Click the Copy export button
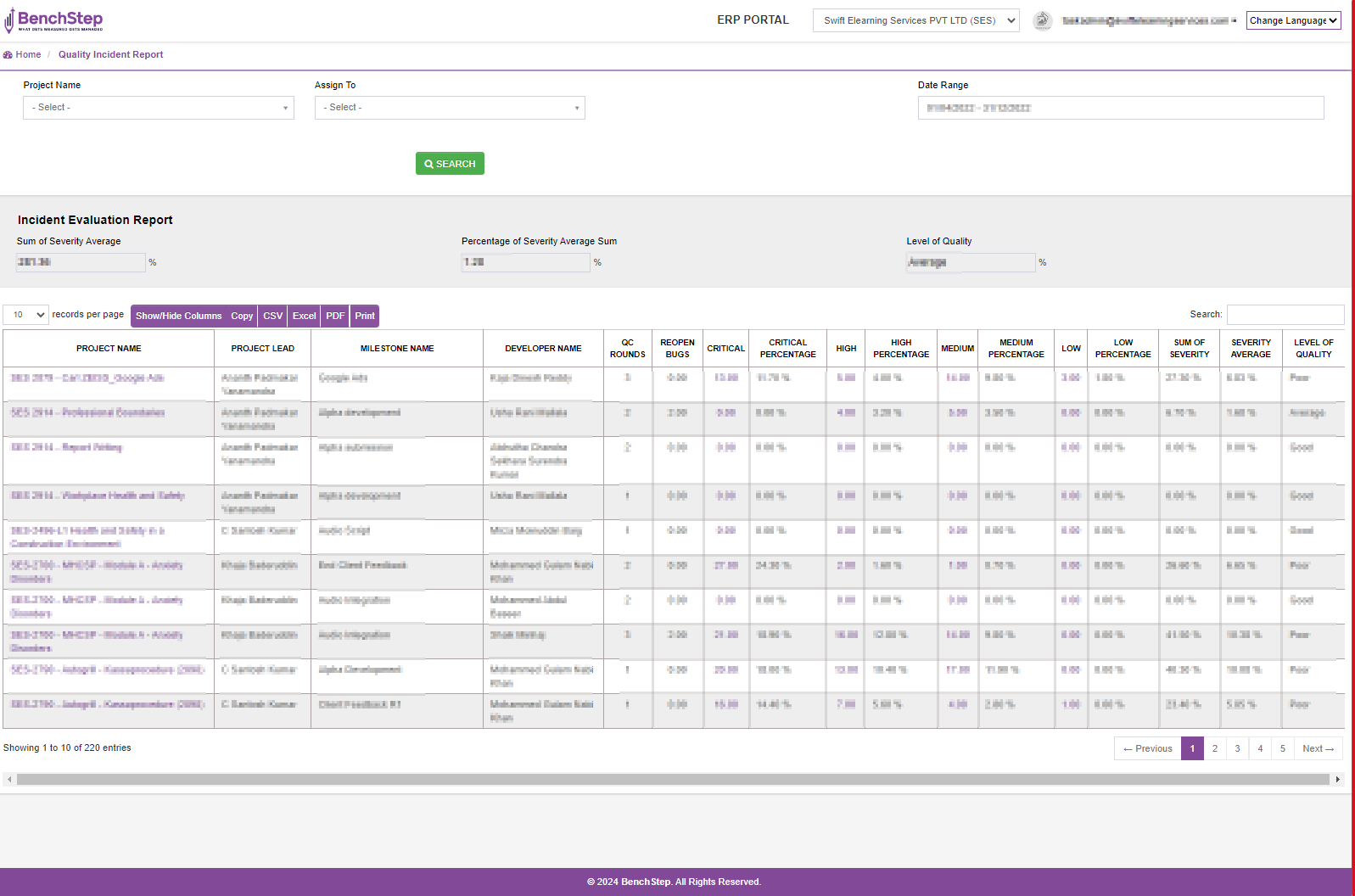 coord(242,316)
